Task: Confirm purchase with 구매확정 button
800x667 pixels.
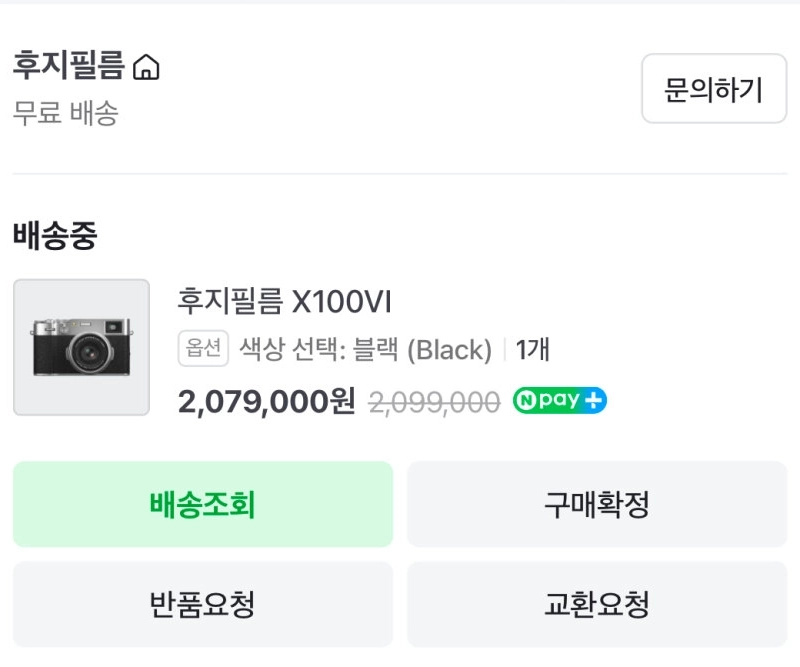Action: coord(596,504)
